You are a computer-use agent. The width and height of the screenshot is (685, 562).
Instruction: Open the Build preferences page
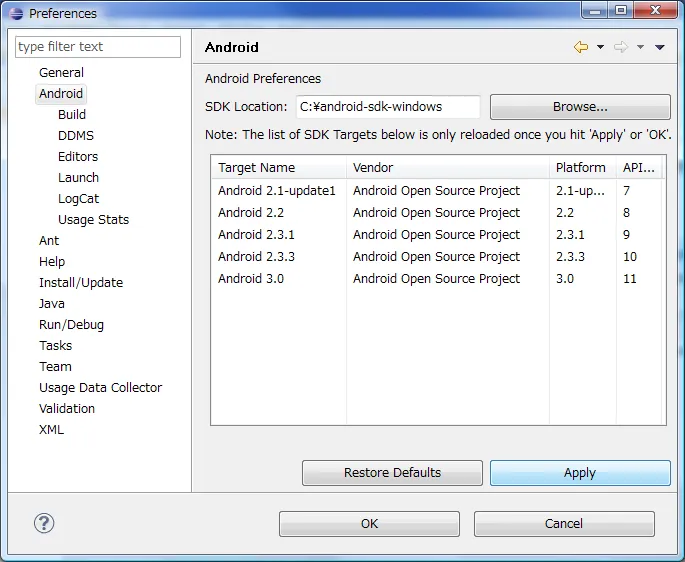click(72, 114)
